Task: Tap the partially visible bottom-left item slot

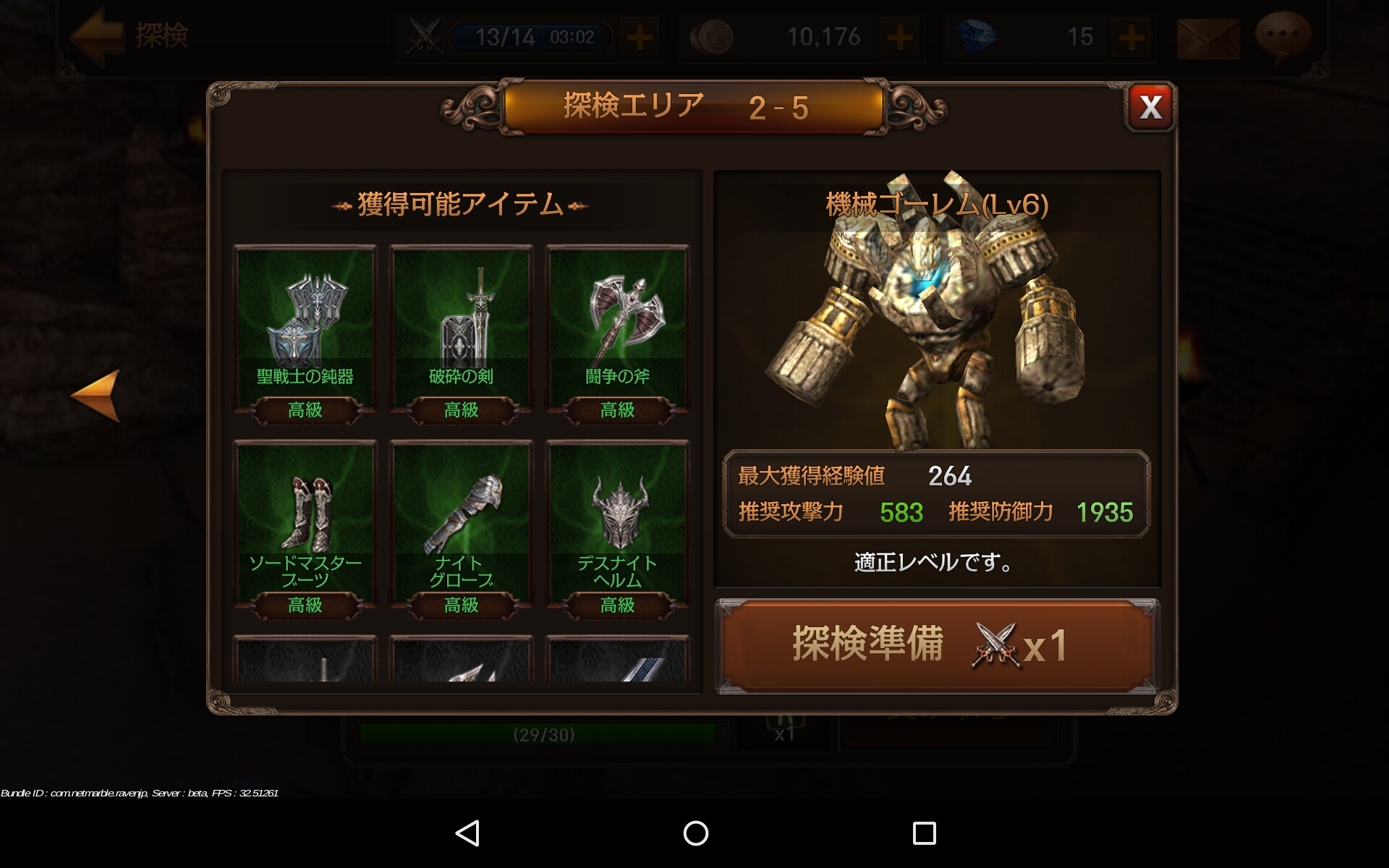Action: pos(305,659)
